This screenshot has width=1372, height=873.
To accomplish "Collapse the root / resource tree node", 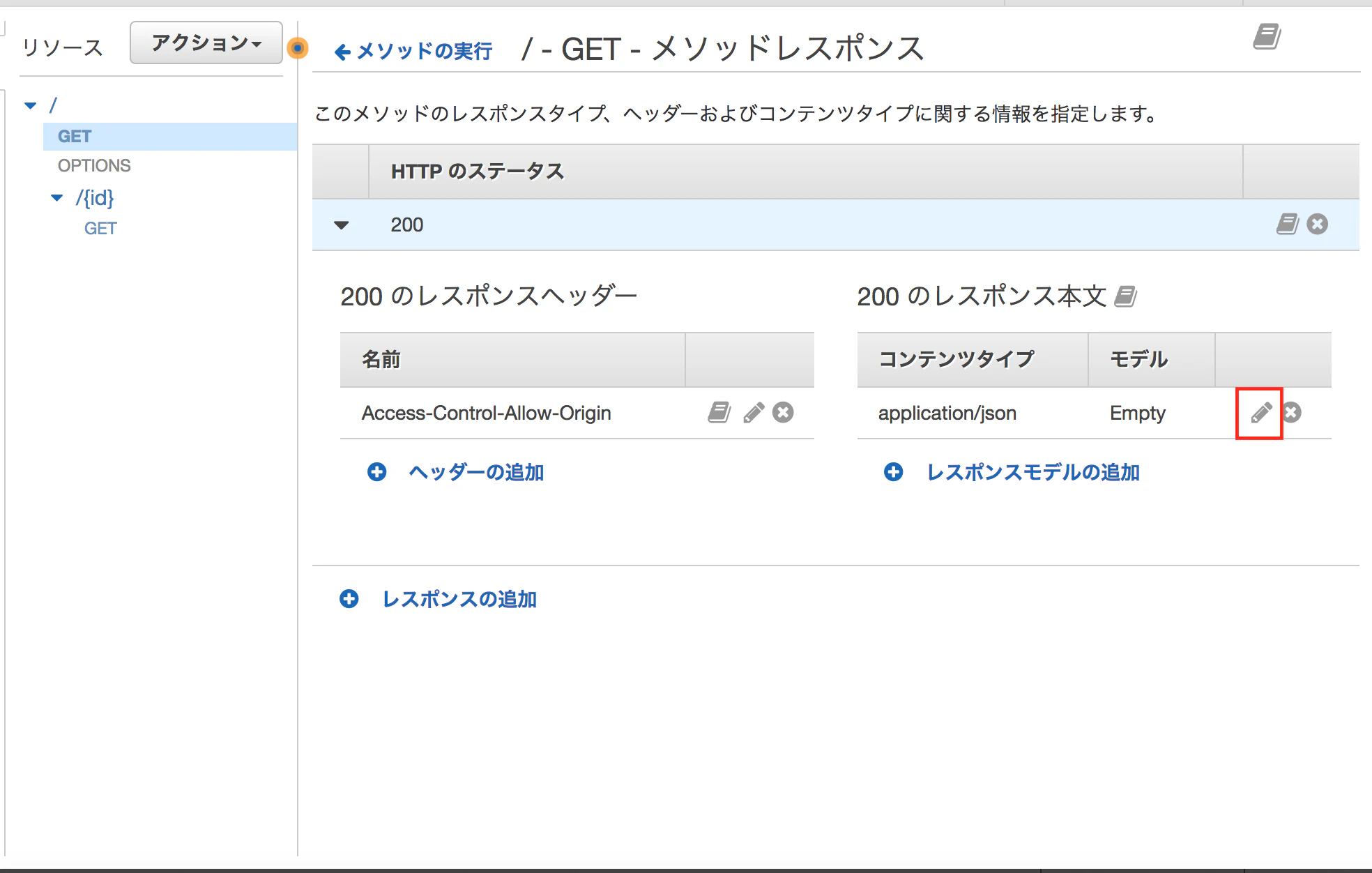I will click(x=31, y=106).
